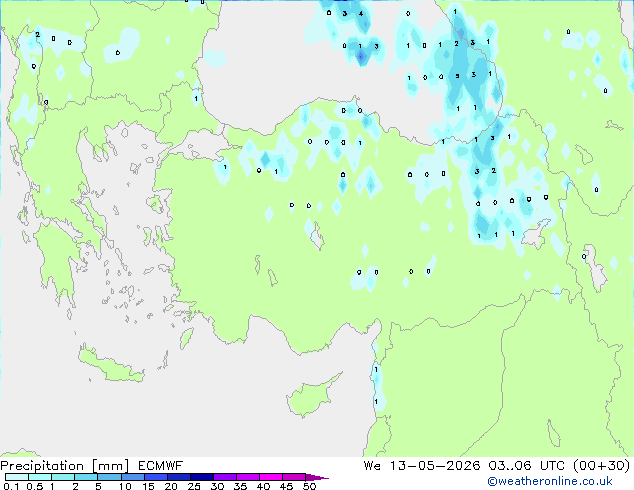Click the 5 to 10 mm legend swatch

click(x=109, y=477)
